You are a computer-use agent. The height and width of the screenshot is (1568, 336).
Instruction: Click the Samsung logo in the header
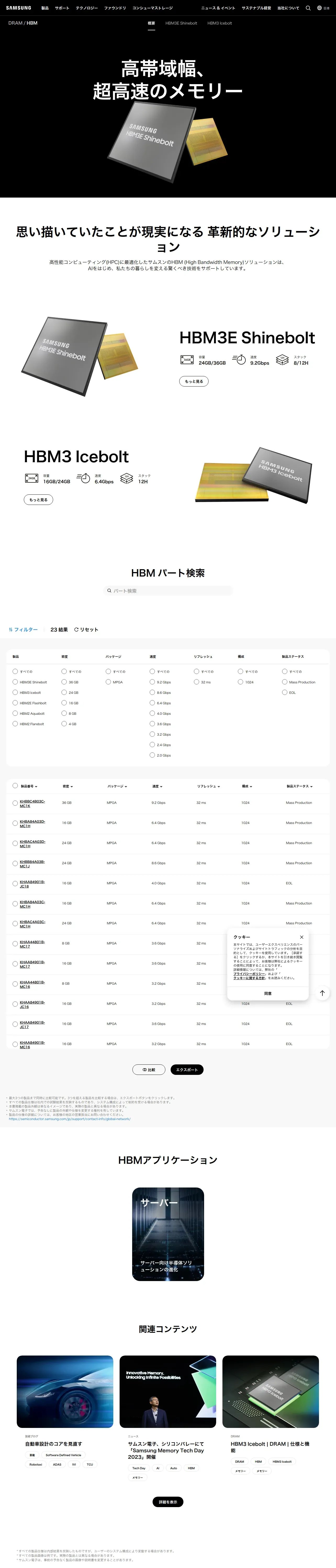tap(18, 8)
